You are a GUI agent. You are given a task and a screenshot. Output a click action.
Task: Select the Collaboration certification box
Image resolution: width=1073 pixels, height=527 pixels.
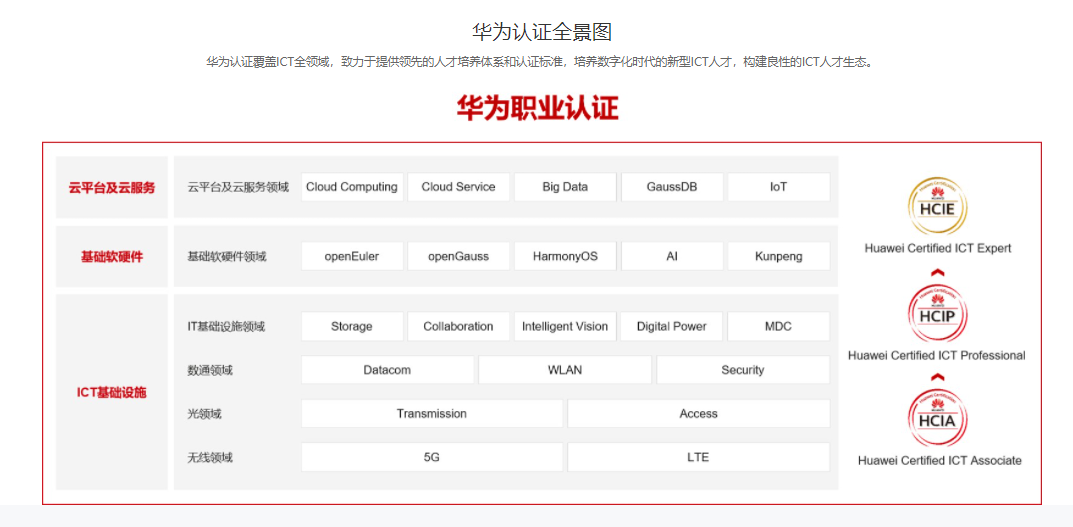[458, 326]
